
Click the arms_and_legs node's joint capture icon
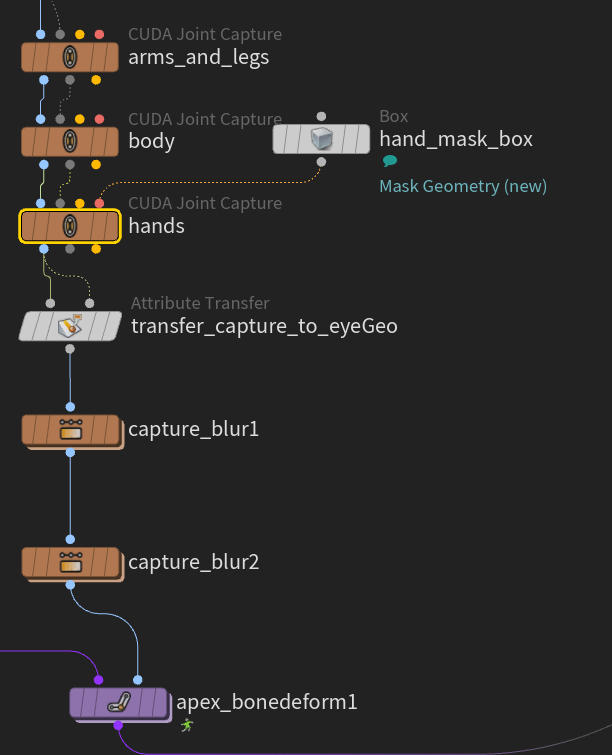coord(70,57)
